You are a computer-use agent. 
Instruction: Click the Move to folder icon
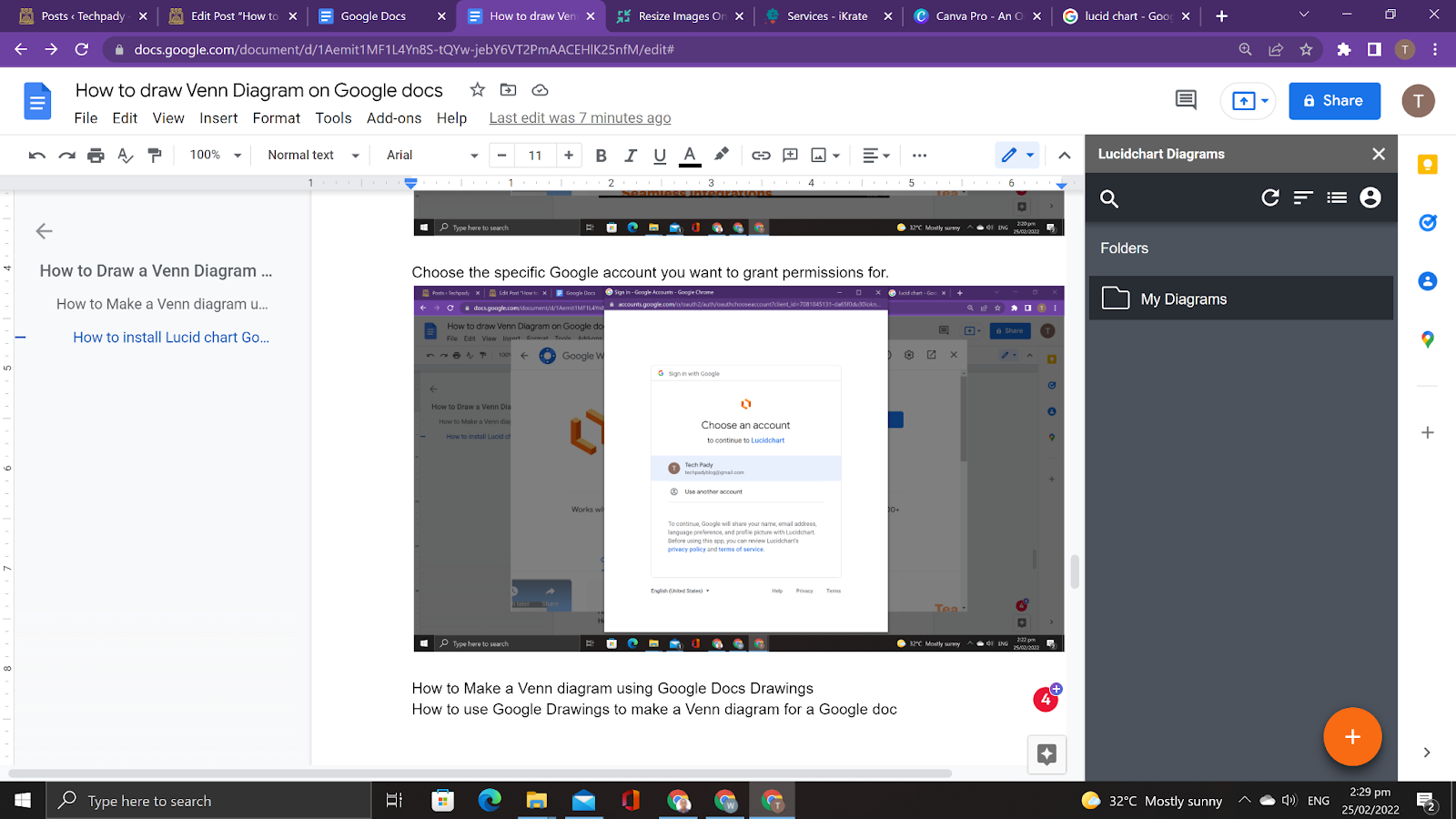[508, 90]
